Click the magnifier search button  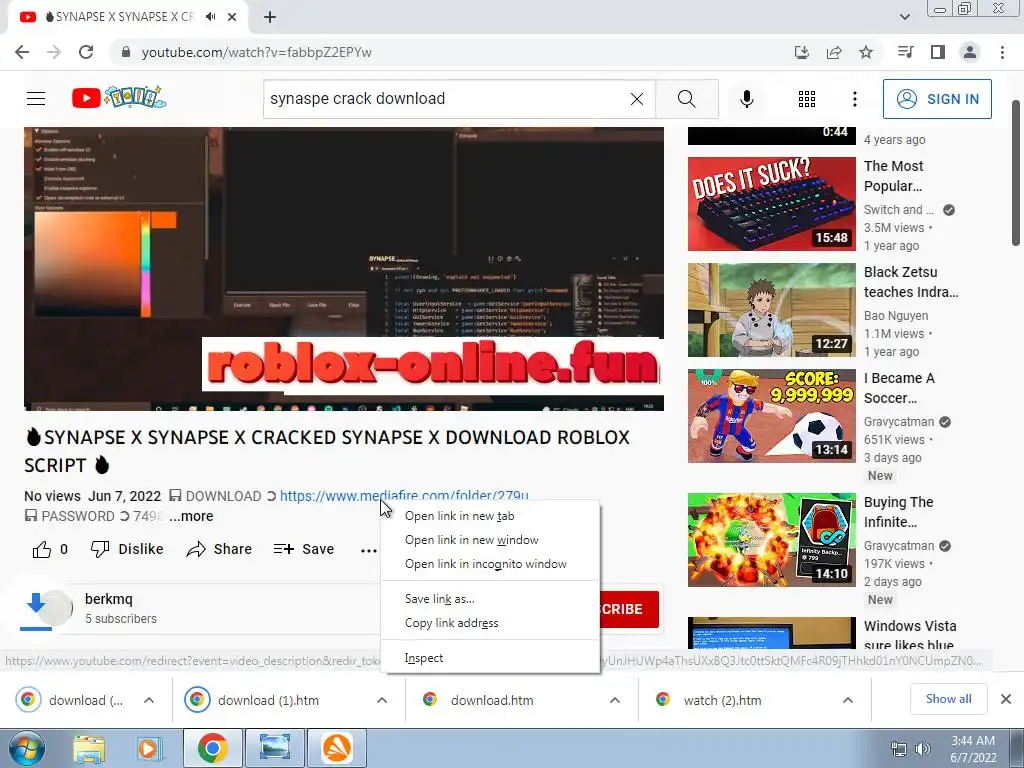pos(686,99)
